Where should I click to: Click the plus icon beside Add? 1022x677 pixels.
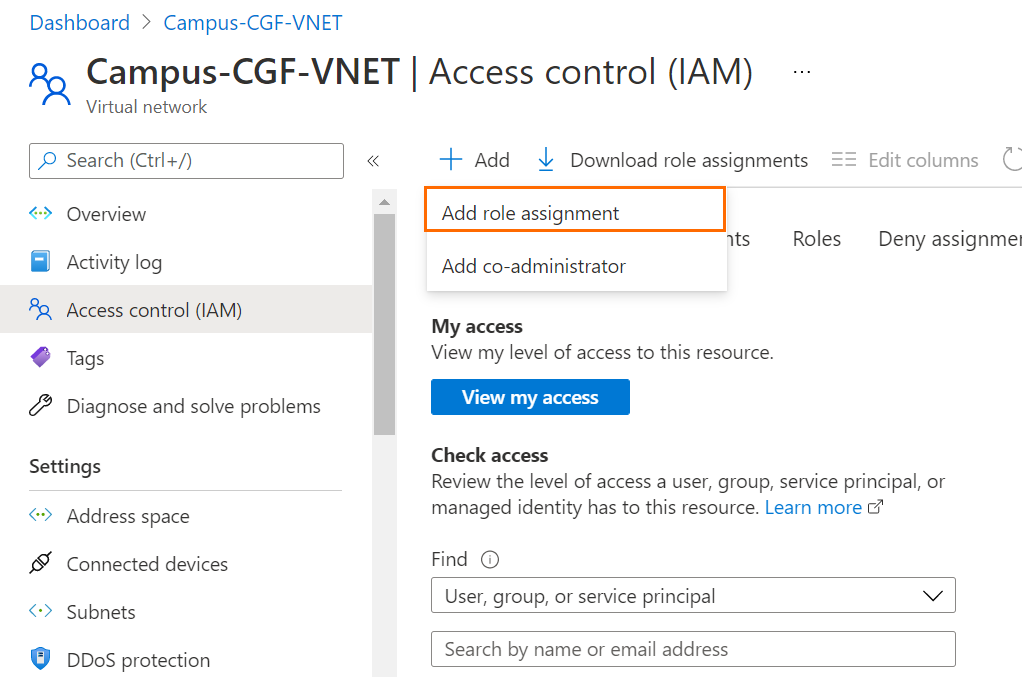tap(450, 160)
